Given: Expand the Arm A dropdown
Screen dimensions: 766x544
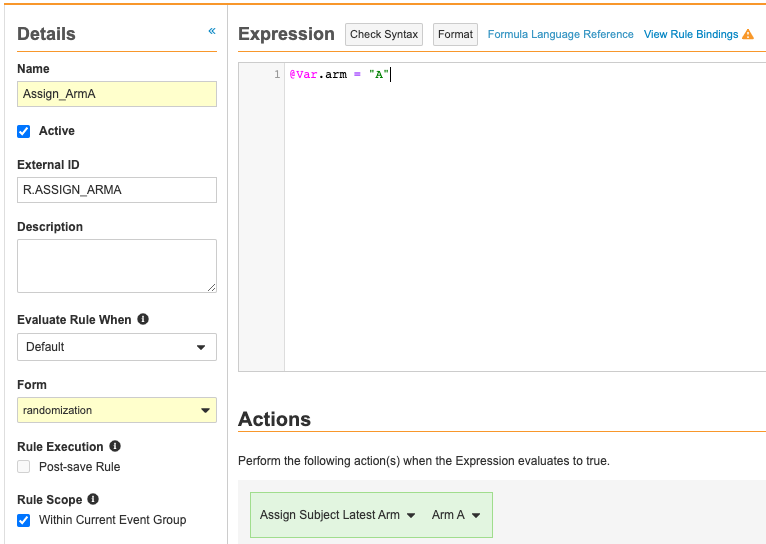Looking at the screenshot, I should [456, 515].
